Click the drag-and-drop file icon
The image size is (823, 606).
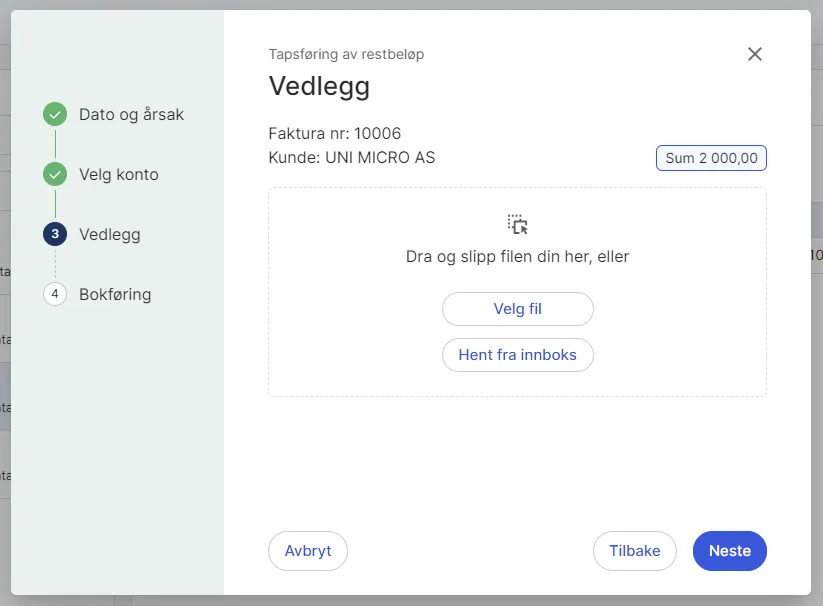517,224
